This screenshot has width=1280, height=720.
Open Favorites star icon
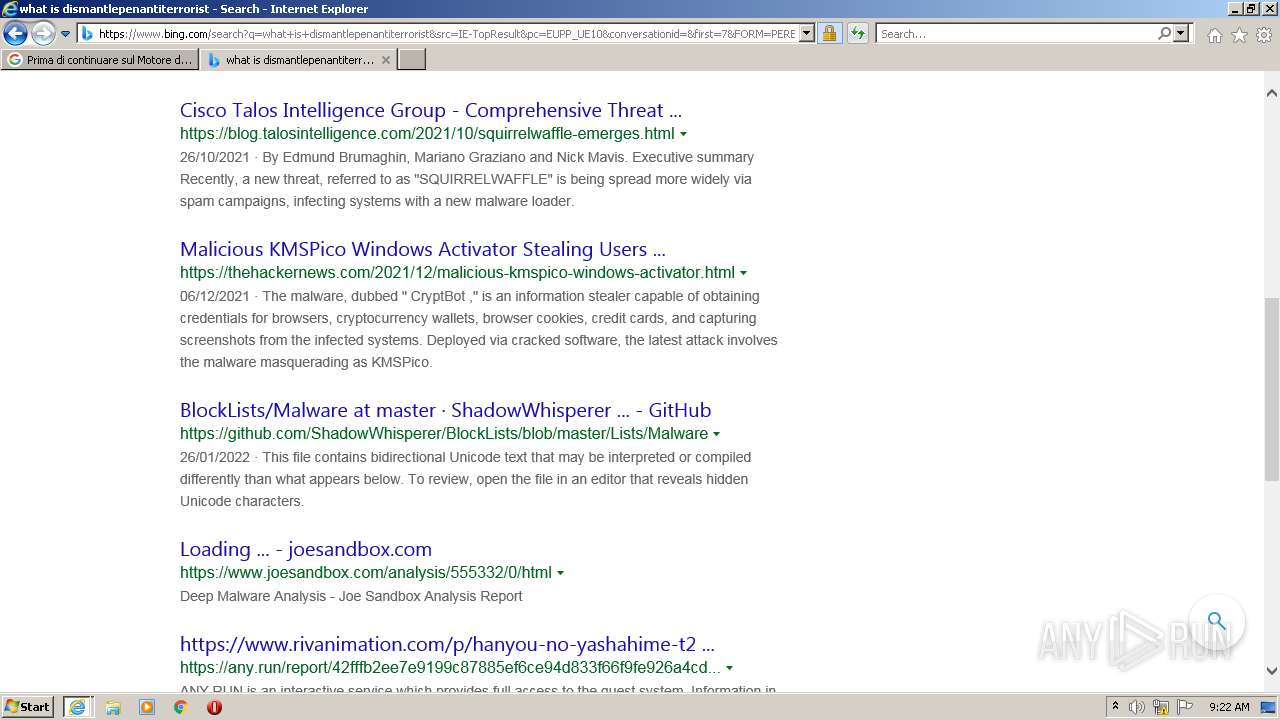(x=1239, y=35)
